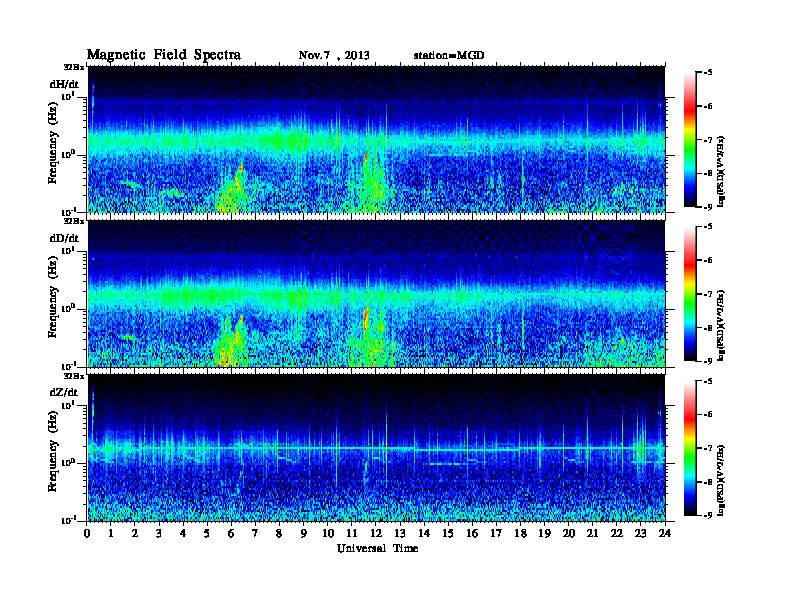Click hour 2 tick label on time axis
Viewport: 792px width, 612px height.
click(135, 534)
